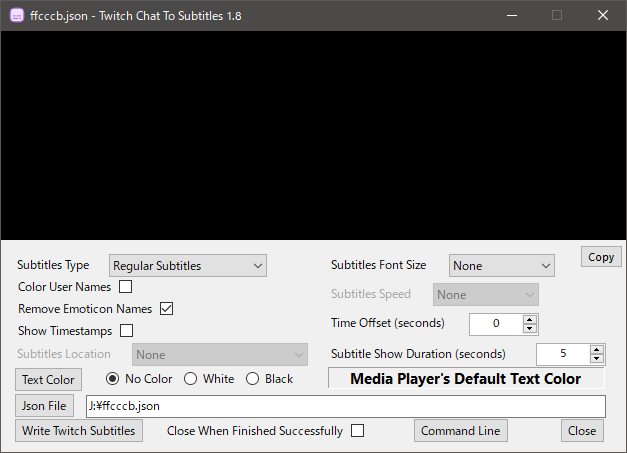Decrease Subtitle Show Duration with down arrow
The image size is (627, 453).
click(x=597, y=359)
